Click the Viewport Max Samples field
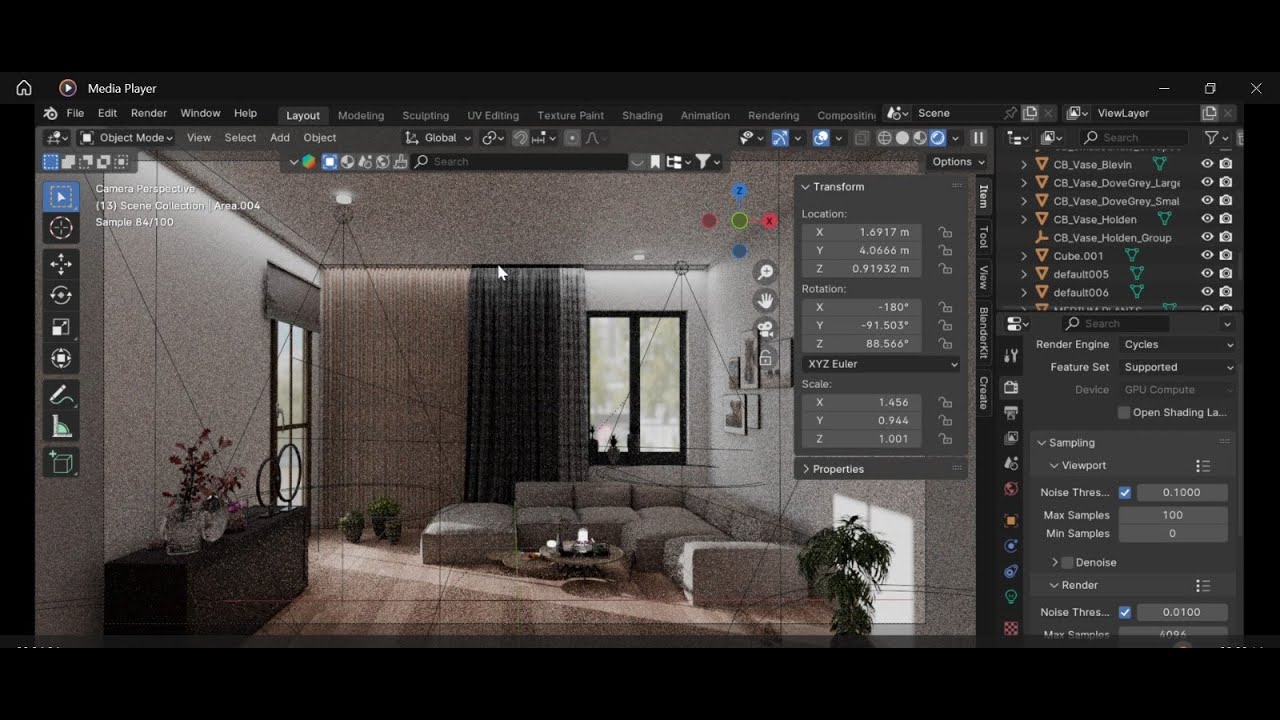The image size is (1280, 720). click(1173, 515)
